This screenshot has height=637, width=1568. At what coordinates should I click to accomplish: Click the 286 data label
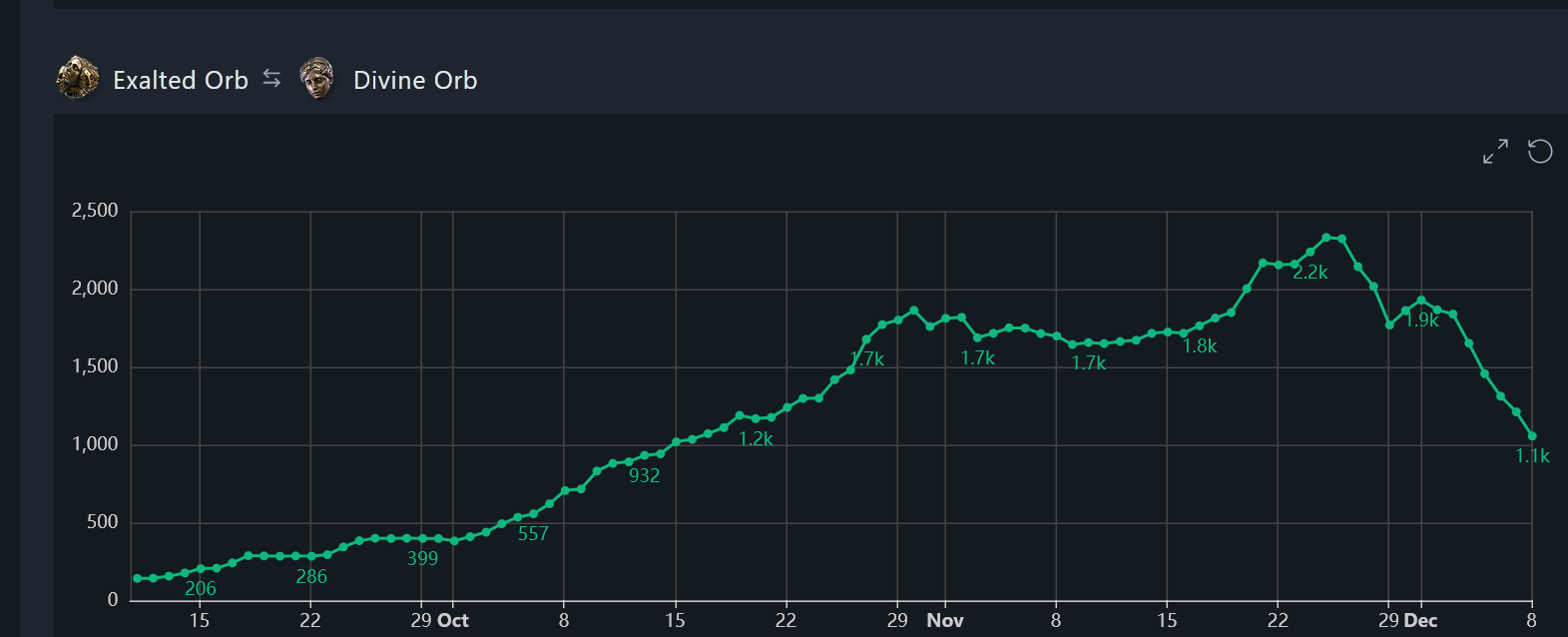311,576
